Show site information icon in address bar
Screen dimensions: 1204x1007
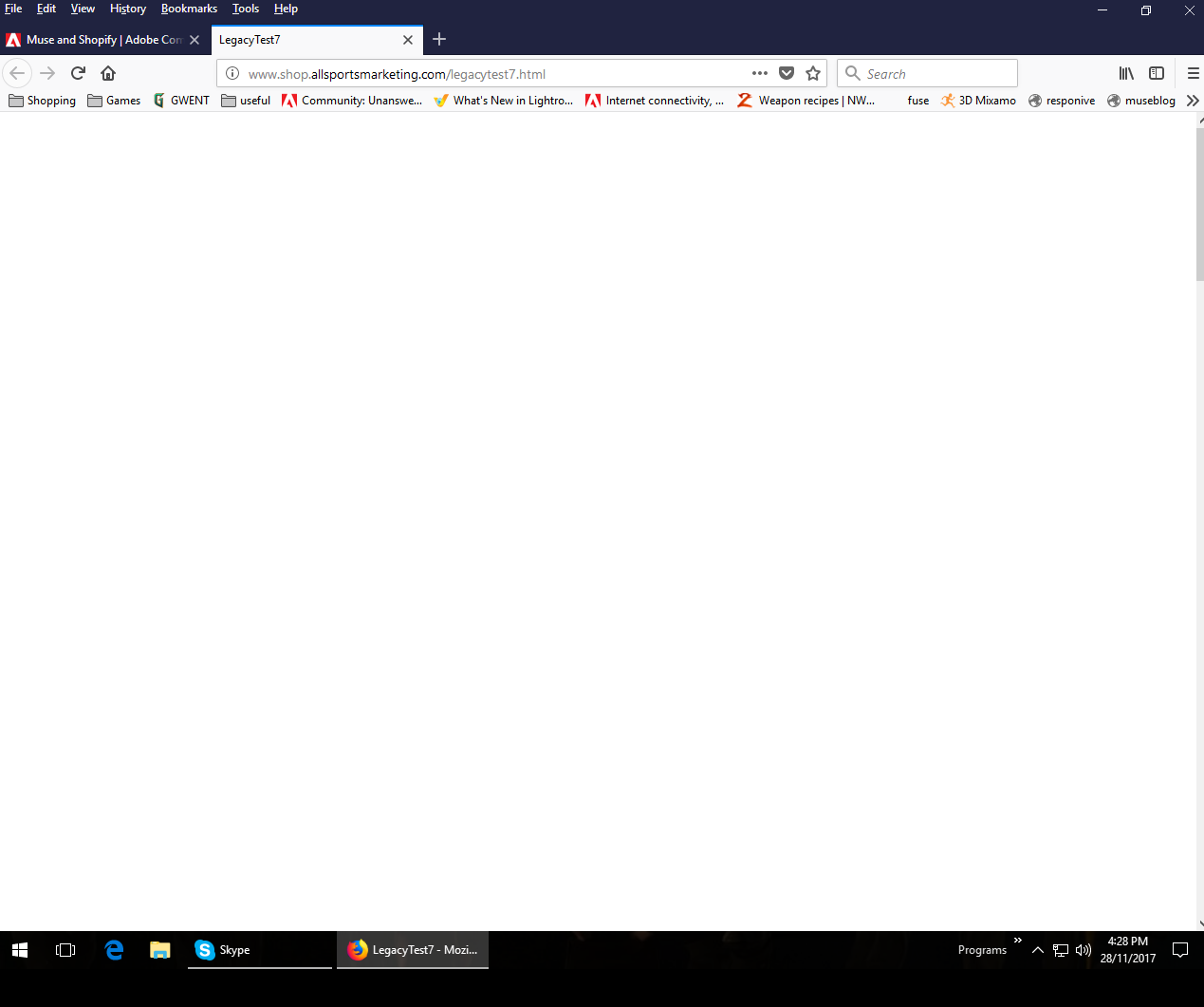[232, 73]
